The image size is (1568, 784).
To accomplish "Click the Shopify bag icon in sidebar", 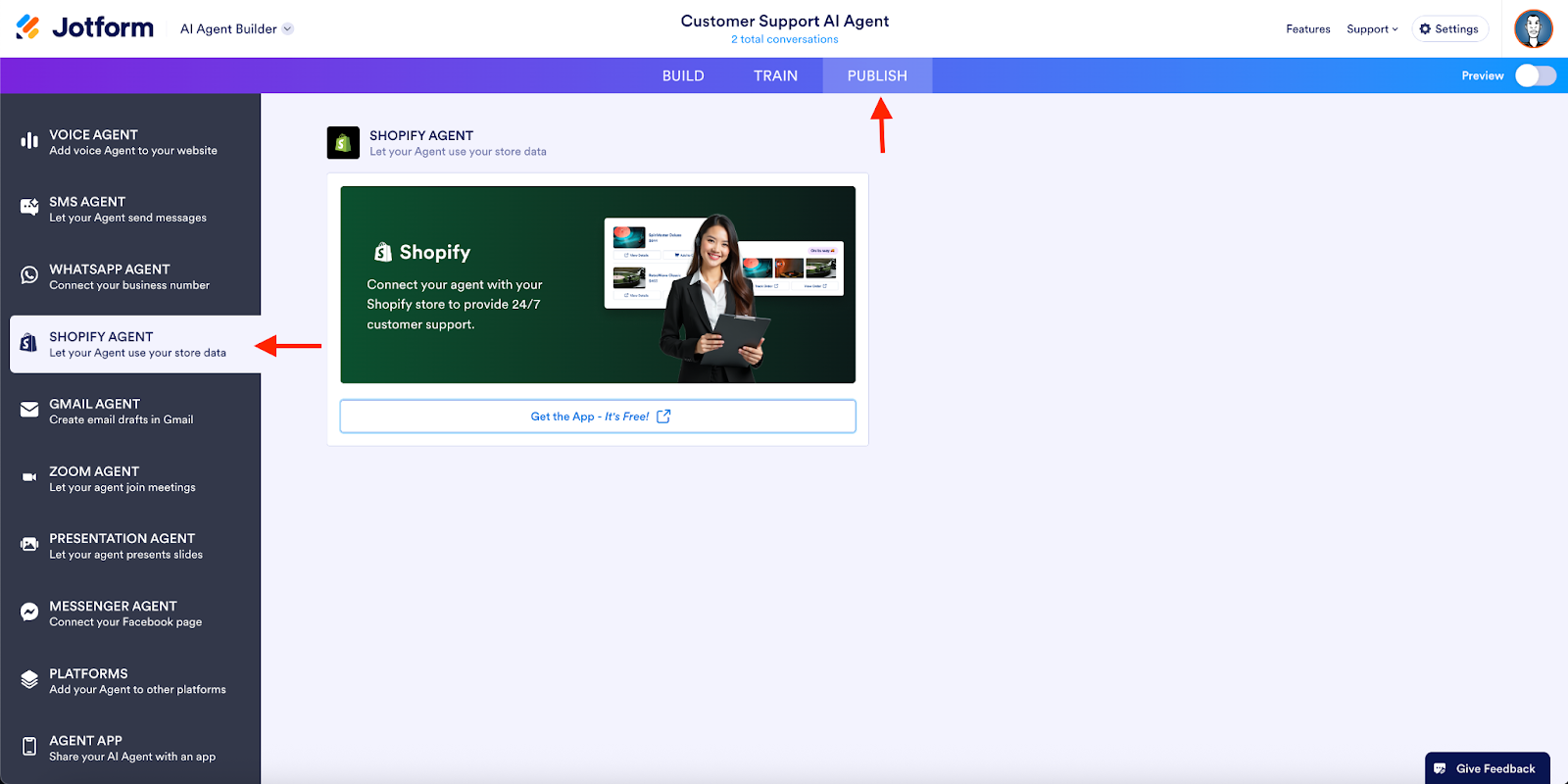I will (29, 343).
